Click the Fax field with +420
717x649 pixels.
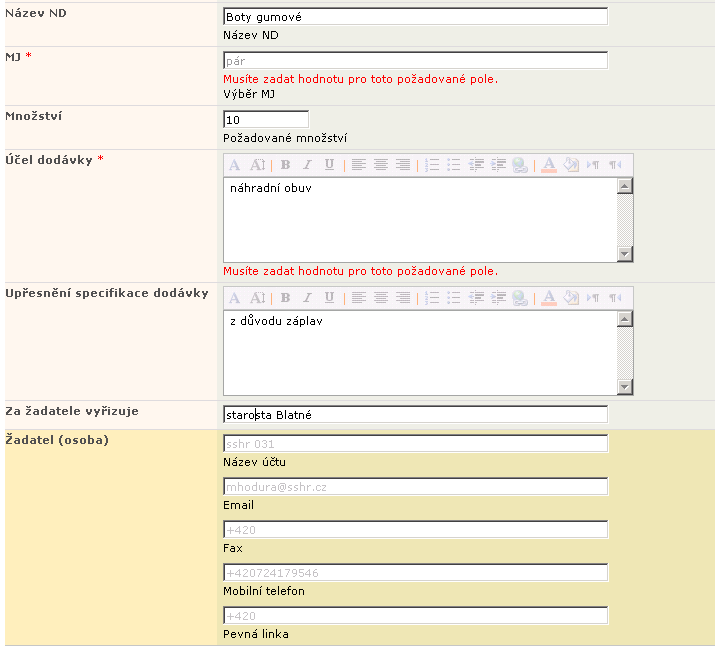click(416, 530)
